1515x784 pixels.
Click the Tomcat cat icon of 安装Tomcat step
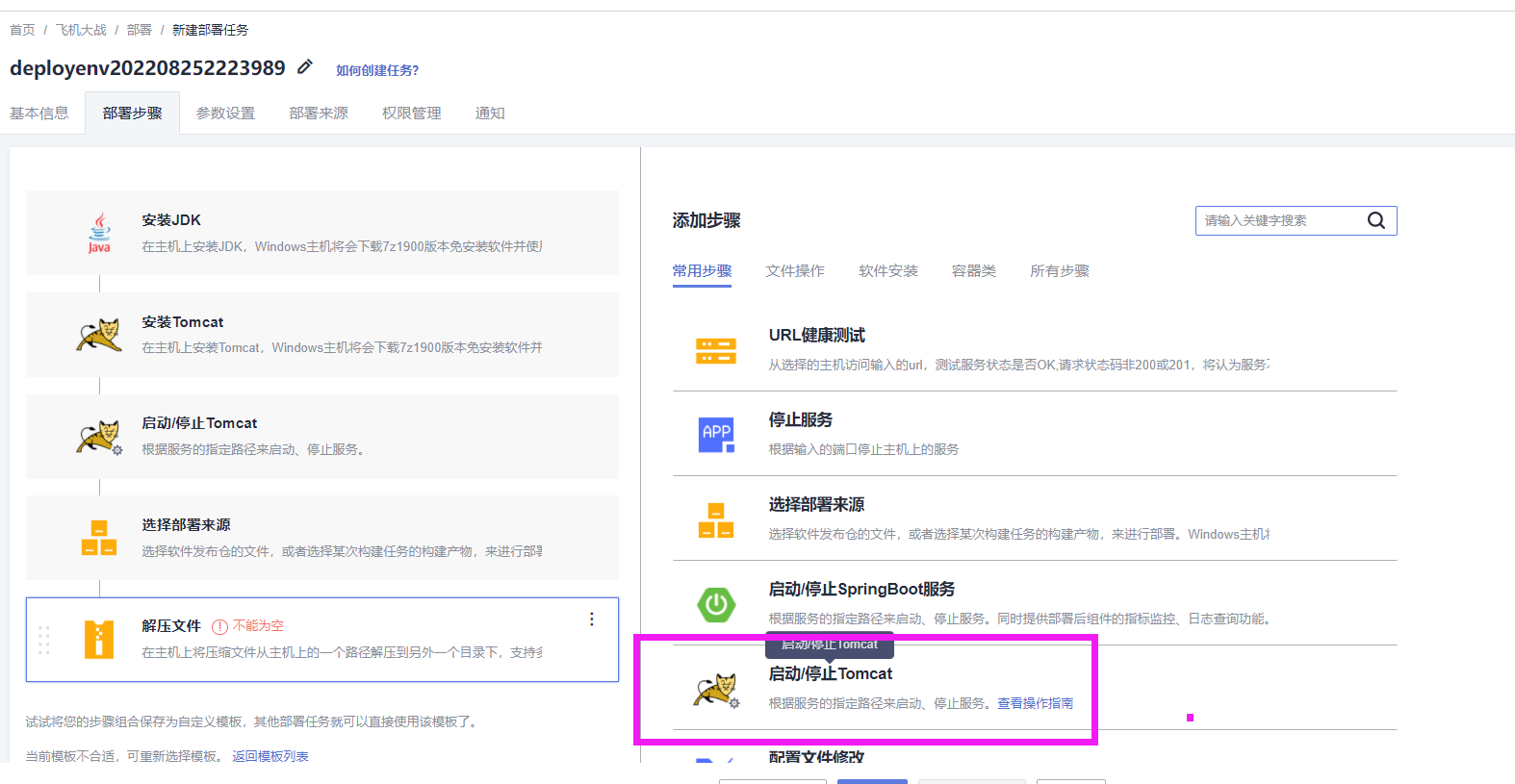(99, 335)
